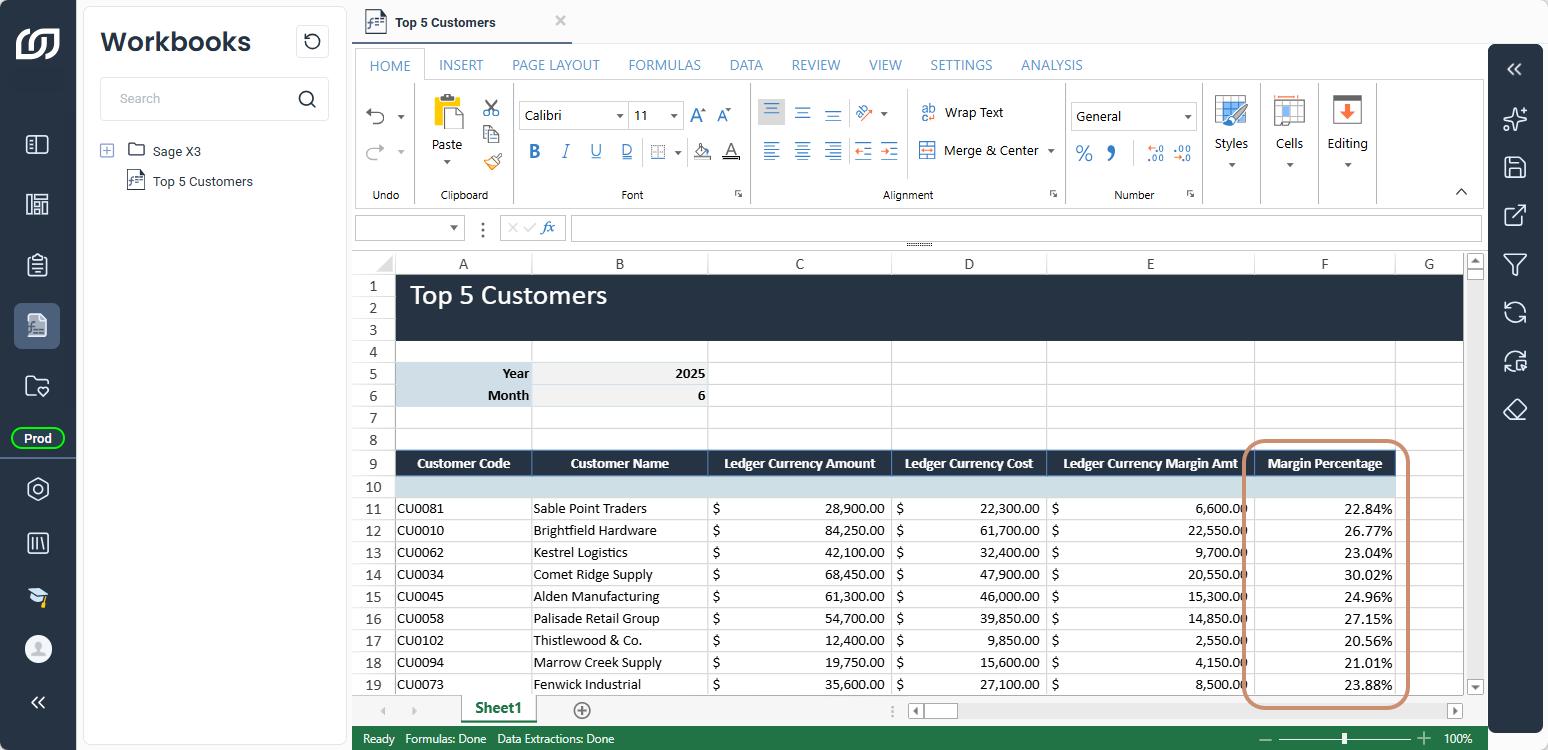This screenshot has width=1548, height=750.
Task: Click the percent style icon
Action: [x=1084, y=153]
